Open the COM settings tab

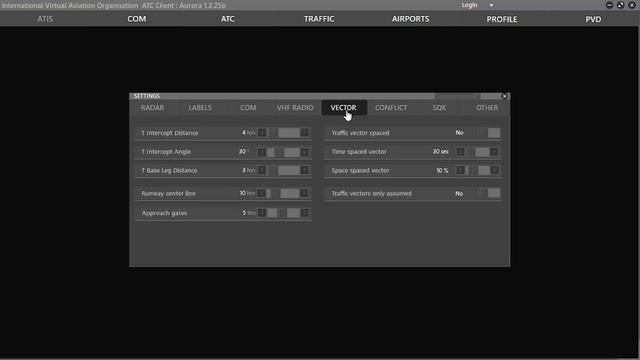click(248, 108)
